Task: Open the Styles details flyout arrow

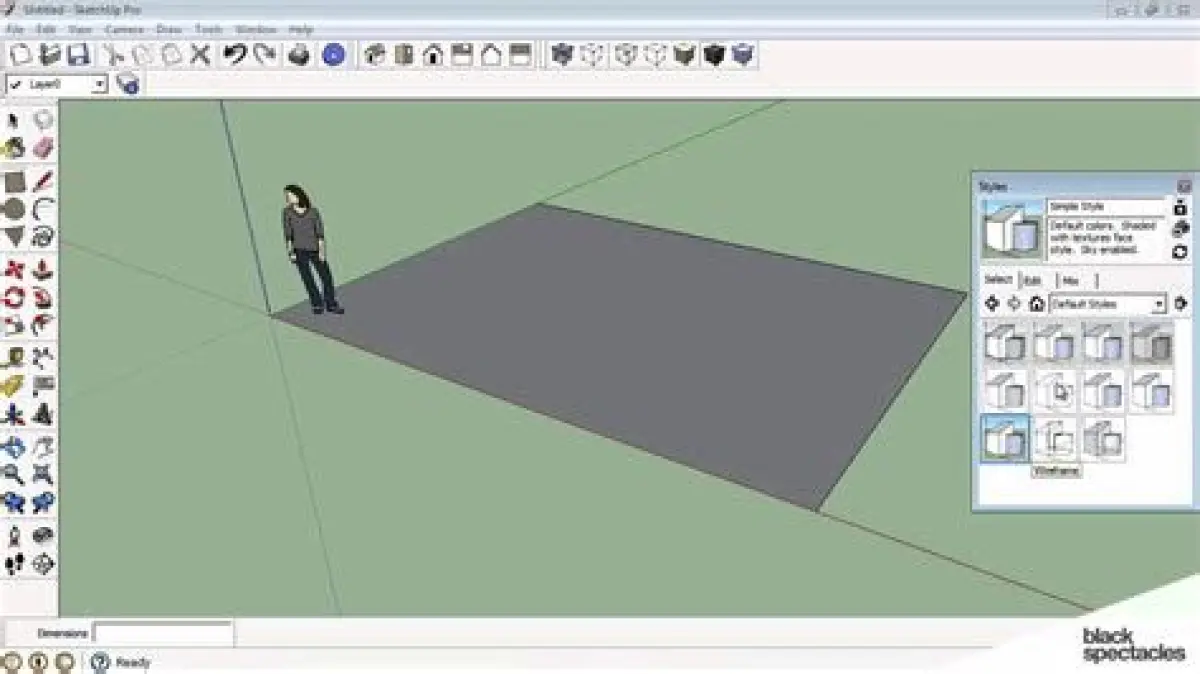Action: (1181, 304)
